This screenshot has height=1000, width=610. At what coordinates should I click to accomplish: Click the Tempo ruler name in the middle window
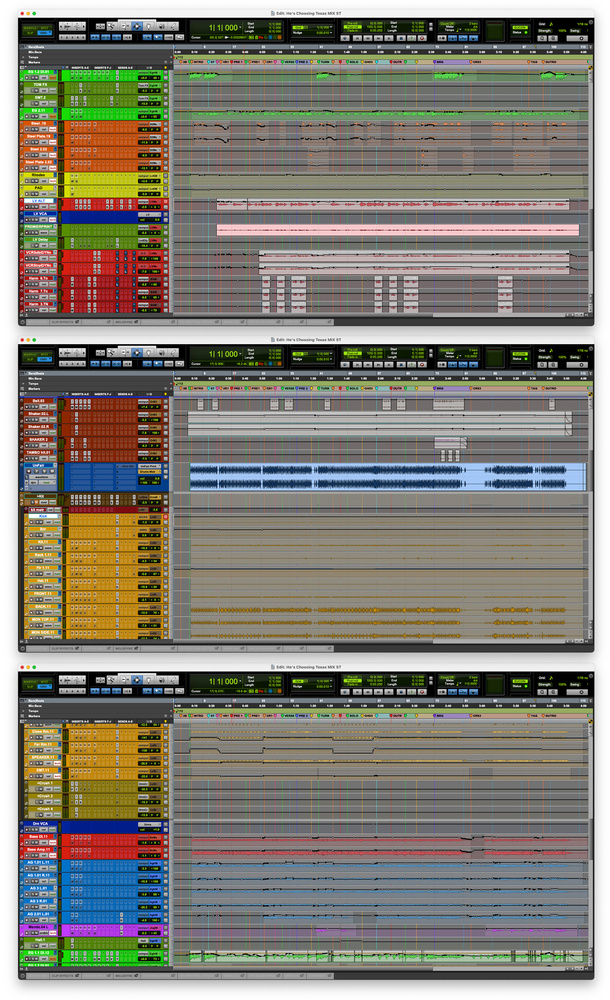click(33, 384)
